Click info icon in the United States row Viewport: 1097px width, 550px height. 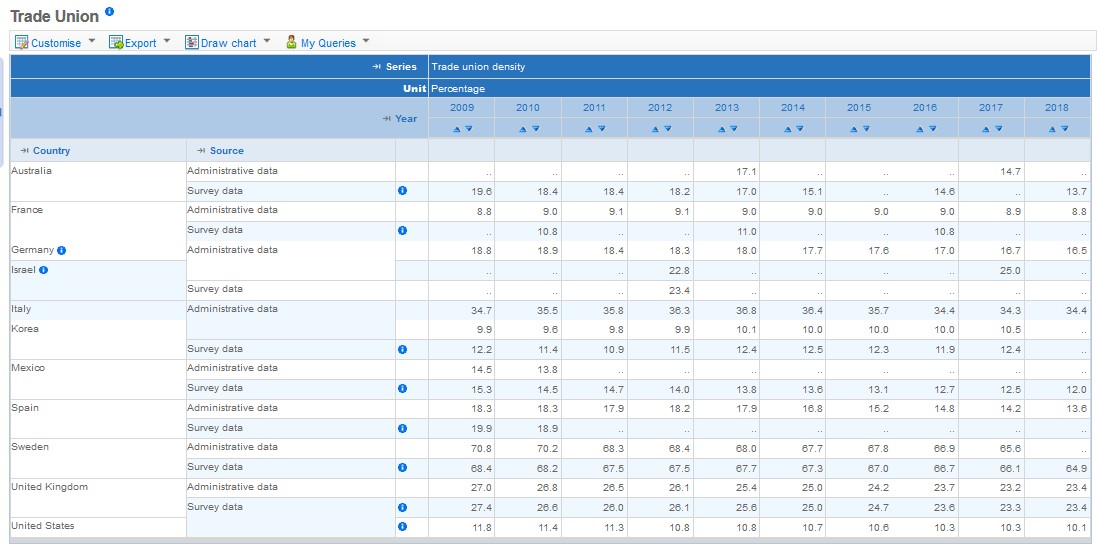pyautogui.click(x=402, y=526)
